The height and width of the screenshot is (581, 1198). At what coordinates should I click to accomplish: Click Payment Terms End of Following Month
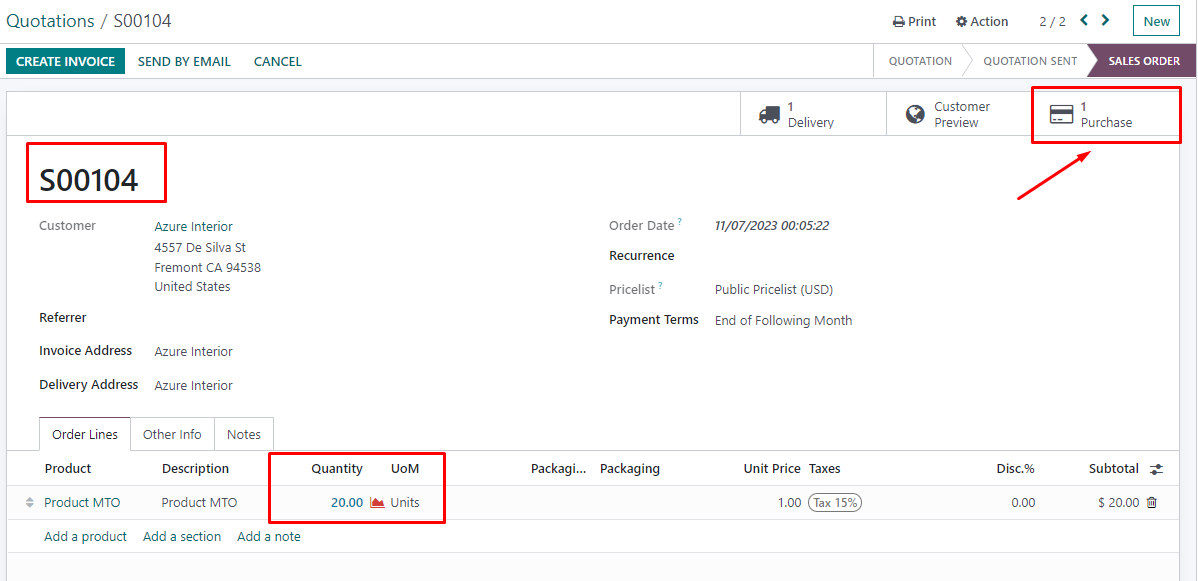coord(783,321)
